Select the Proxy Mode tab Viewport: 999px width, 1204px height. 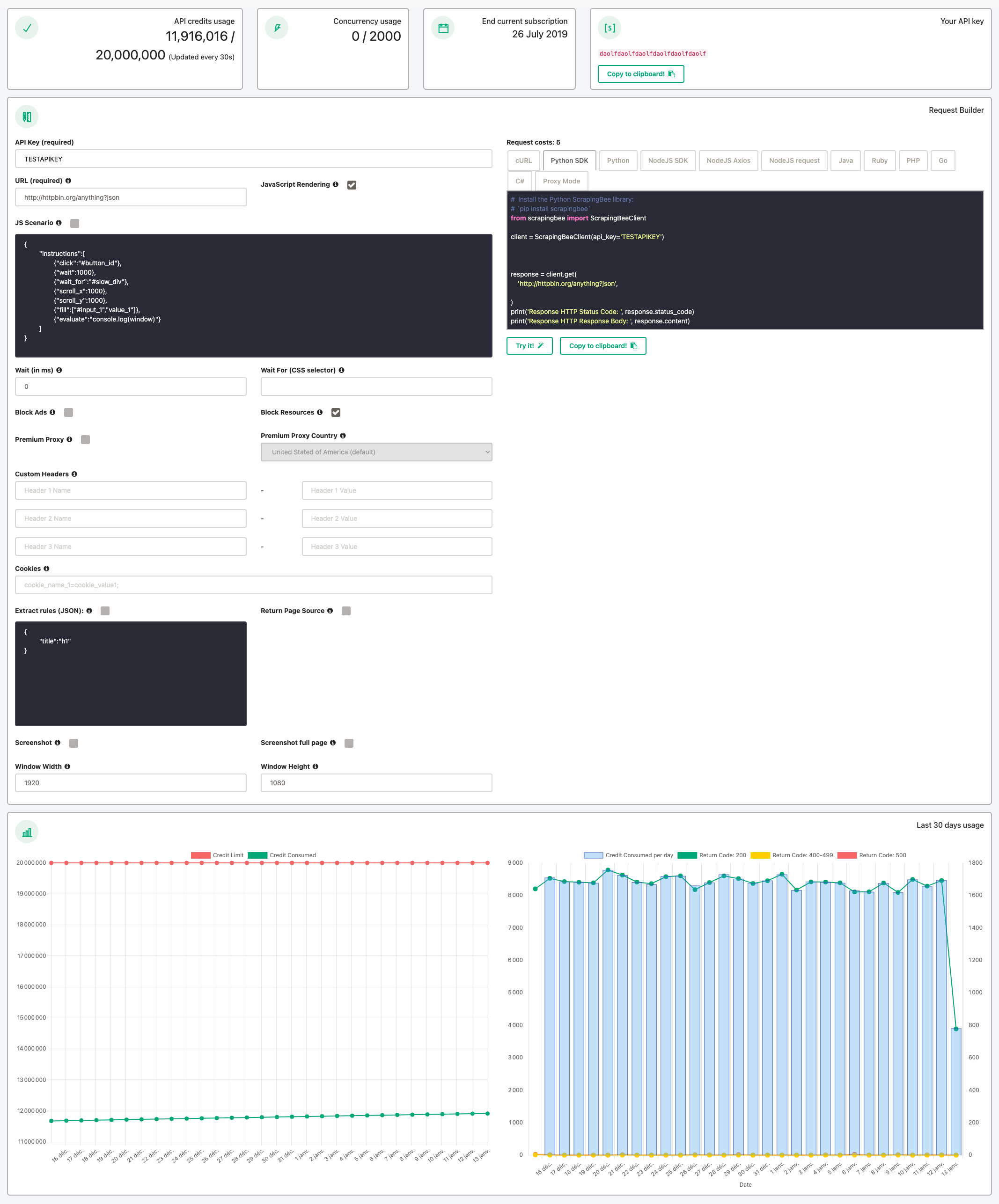point(561,181)
